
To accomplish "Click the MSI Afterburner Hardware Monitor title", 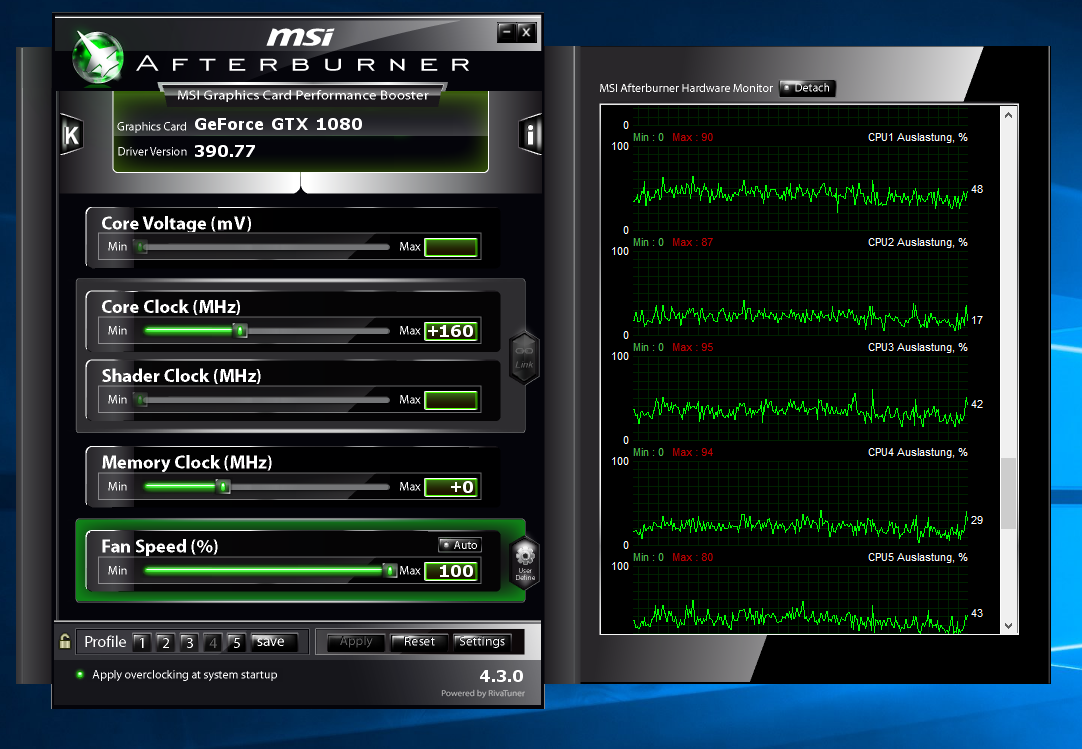I will click(686, 88).
